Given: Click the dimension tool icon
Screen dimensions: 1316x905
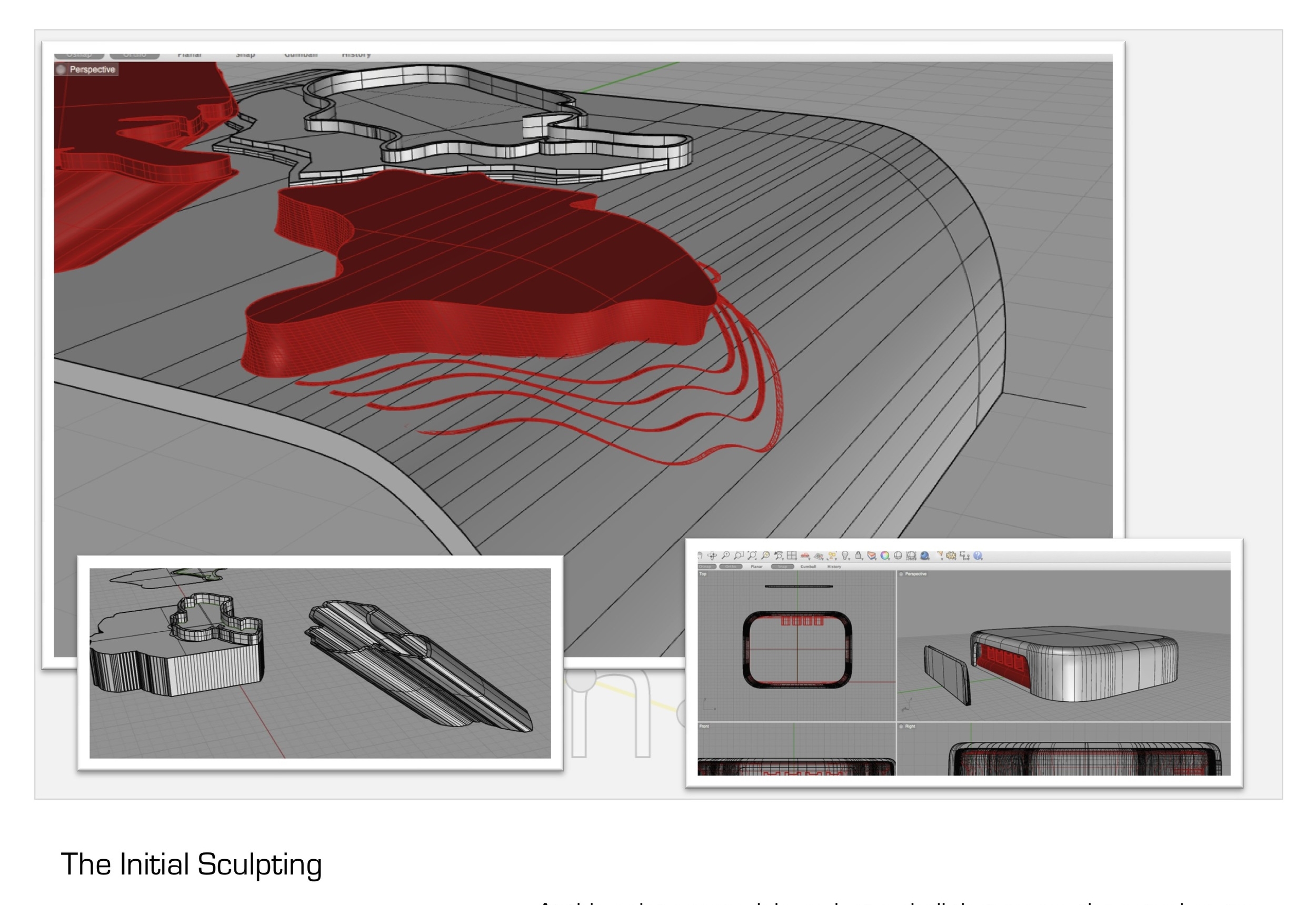Looking at the screenshot, I should tap(965, 556).
